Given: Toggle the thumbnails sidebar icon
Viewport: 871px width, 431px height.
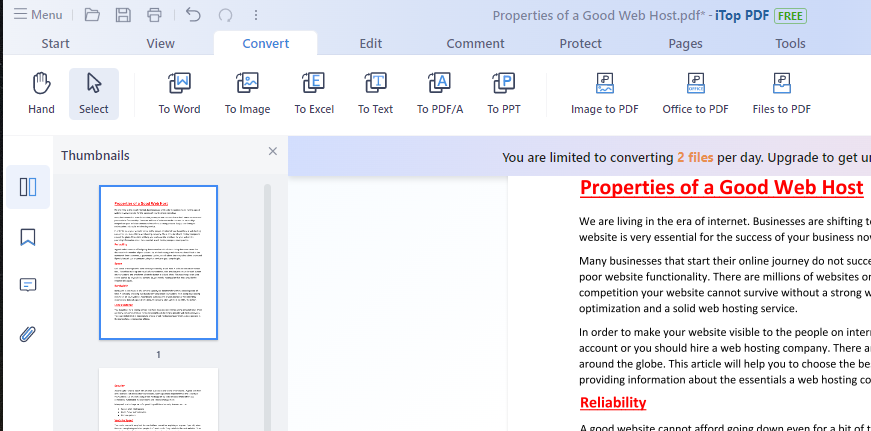Looking at the screenshot, I should (x=28, y=187).
